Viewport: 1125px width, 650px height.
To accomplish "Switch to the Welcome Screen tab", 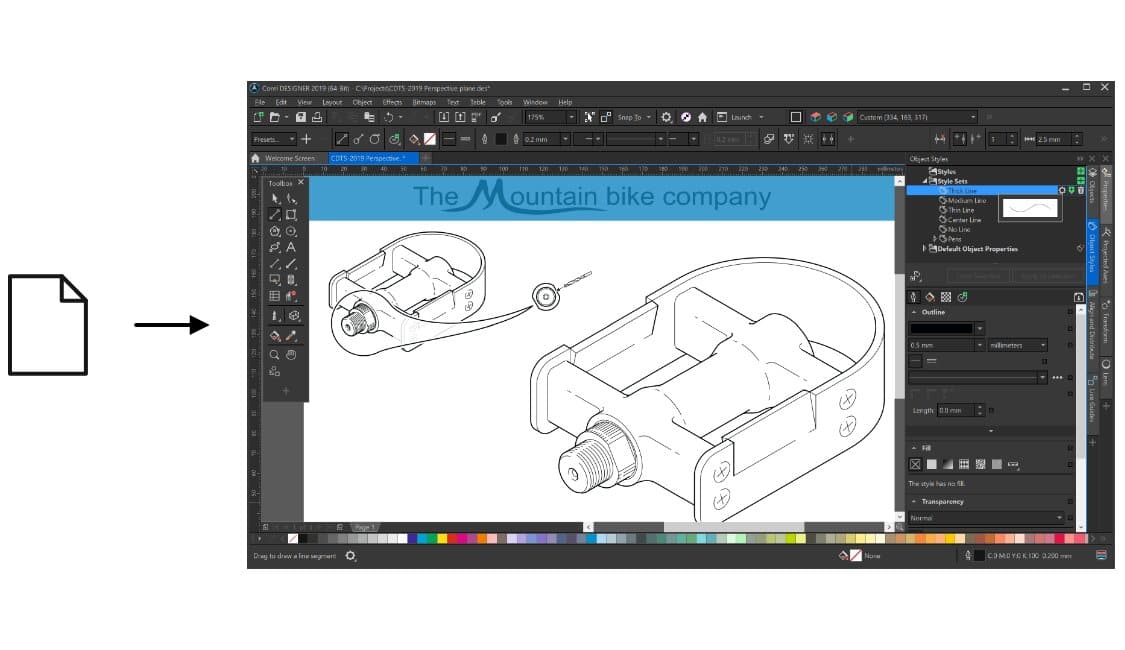I will click(x=288, y=158).
